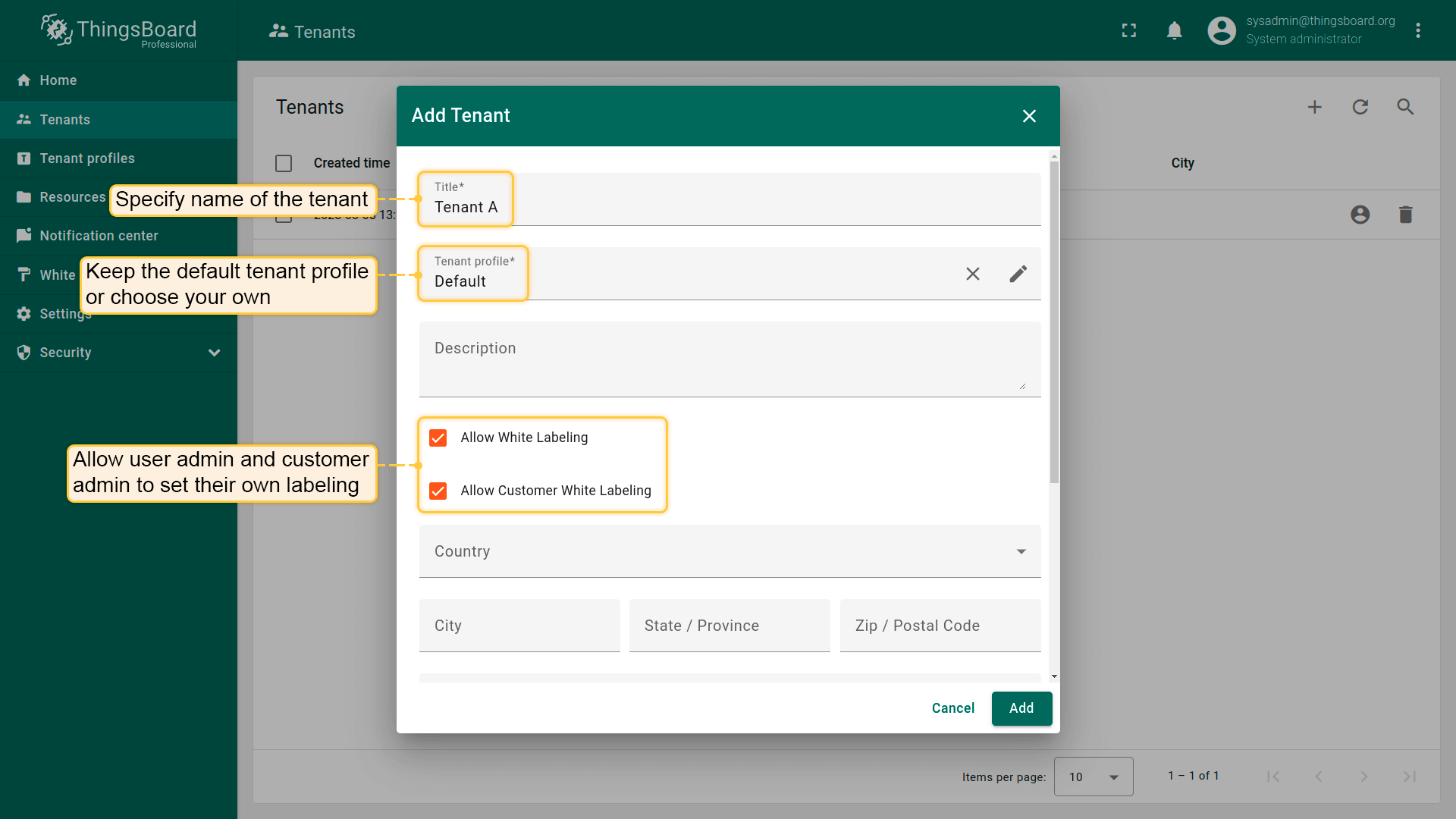The image size is (1456, 819).
Task: Click the Add button
Action: [1021, 708]
